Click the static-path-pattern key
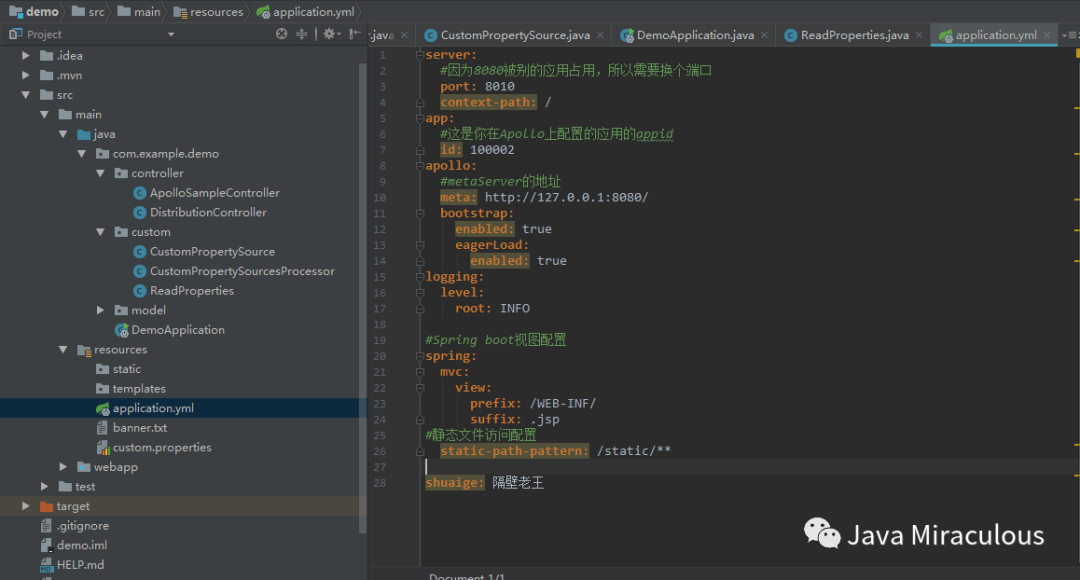The width and height of the screenshot is (1080, 580). (515, 451)
